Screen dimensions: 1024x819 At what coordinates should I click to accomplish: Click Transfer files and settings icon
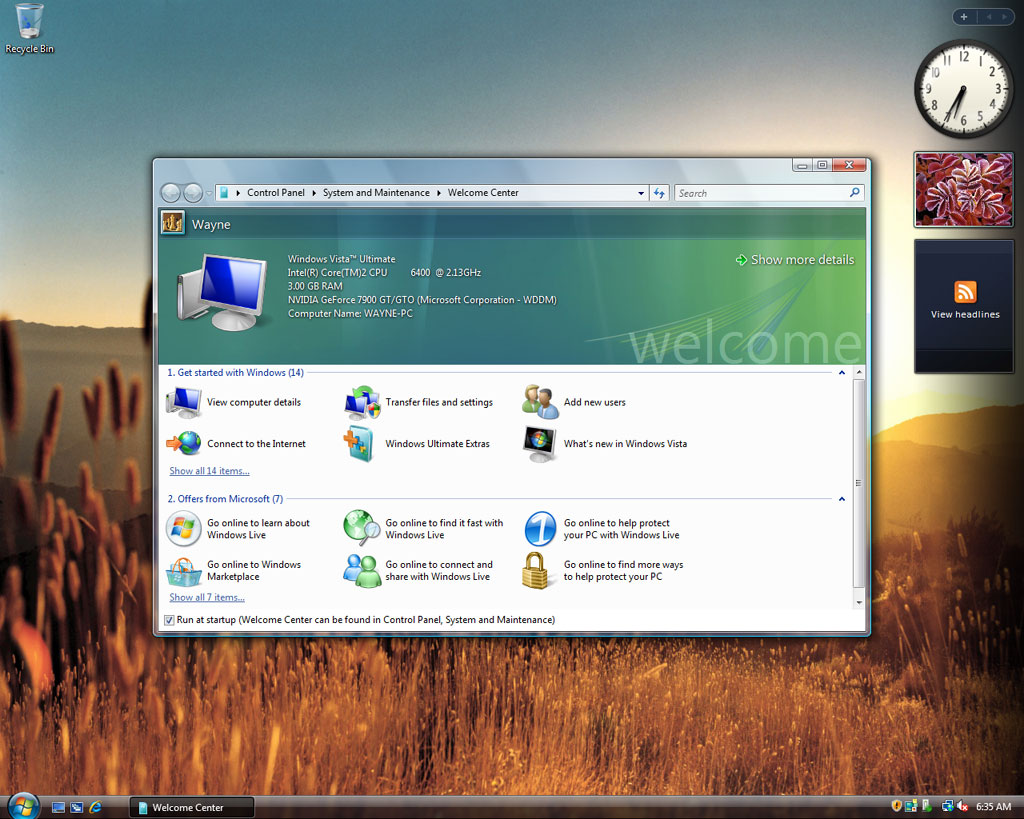coord(362,402)
